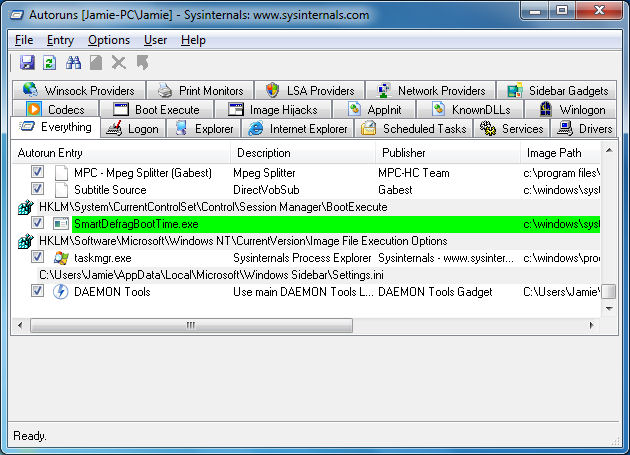Click the Subtitle Source file icon
The height and width of the screenshot is (455, 630).
tap(61, 190)
